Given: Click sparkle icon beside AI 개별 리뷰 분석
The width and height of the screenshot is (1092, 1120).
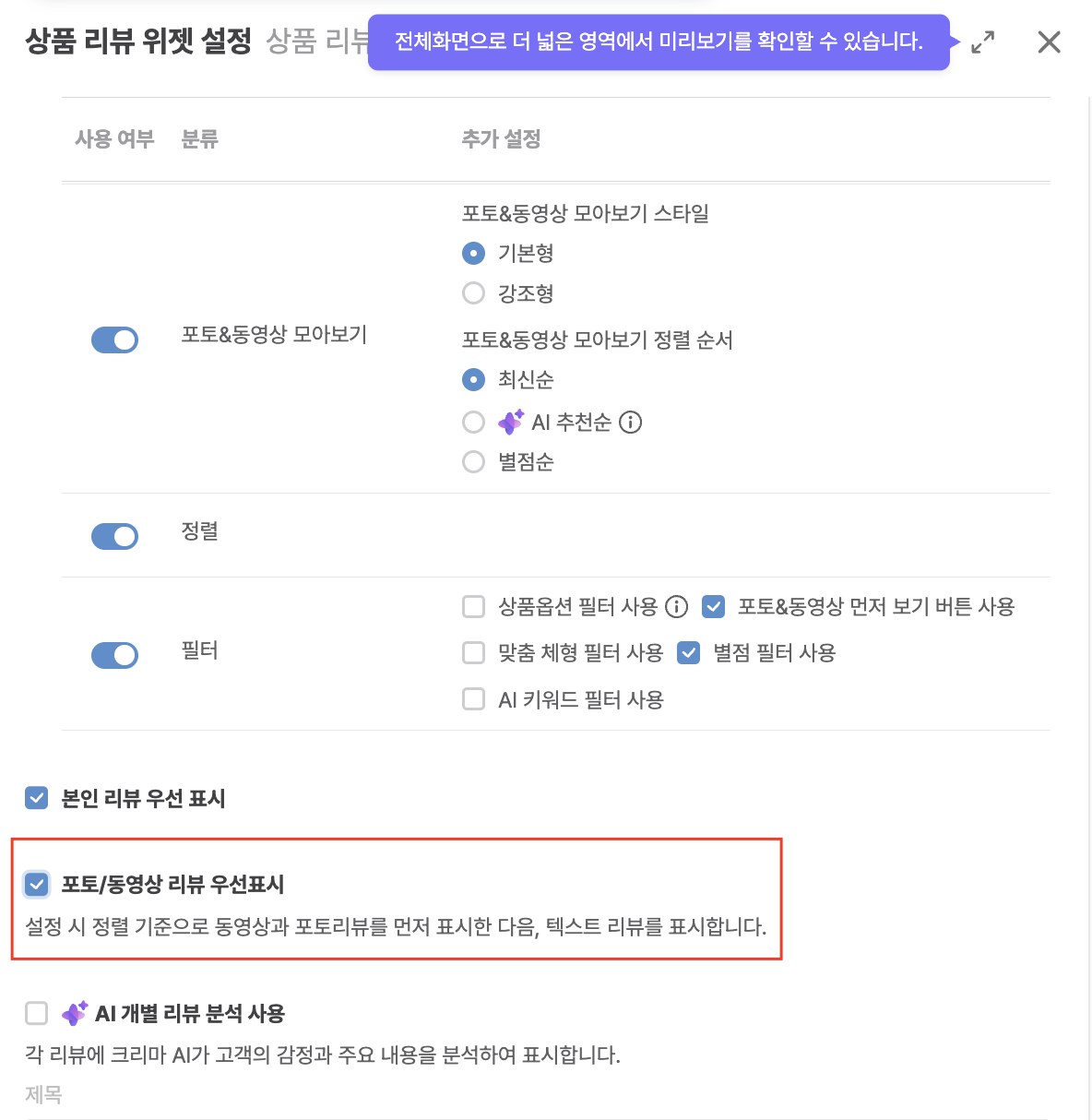Looking at the screenshot, I should 75,1013.
